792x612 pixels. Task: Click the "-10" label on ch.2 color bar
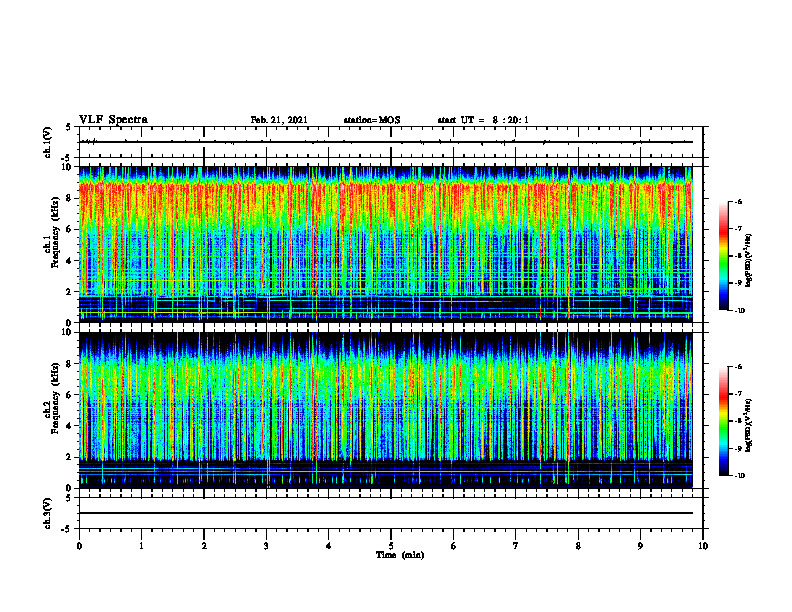[x=739, y=476]
